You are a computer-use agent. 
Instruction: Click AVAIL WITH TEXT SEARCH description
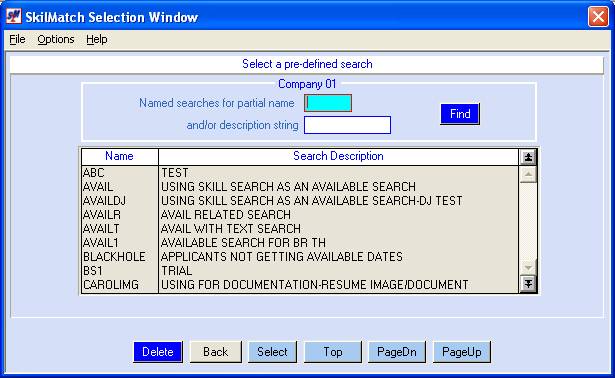(231, 229)
